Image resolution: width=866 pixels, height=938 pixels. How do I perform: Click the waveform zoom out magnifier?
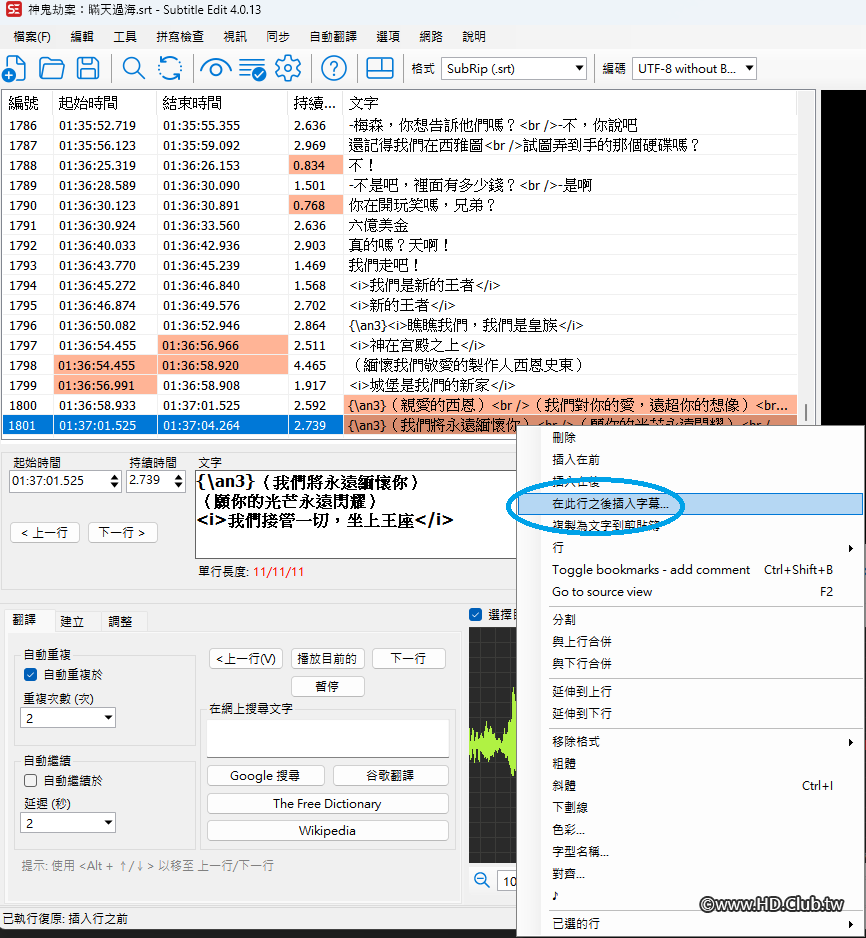[x=481, y=880]
